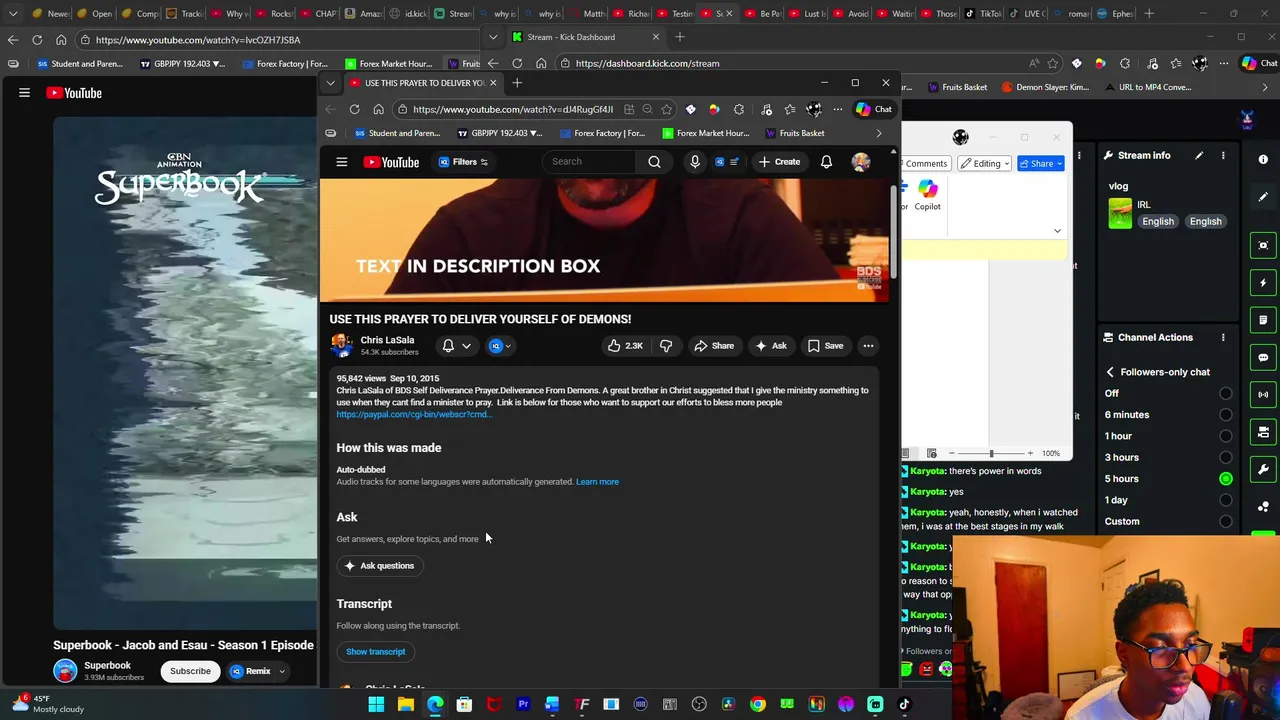
Task: Click YouTube page vertical scrollbar
Action: tap(892, 233)
